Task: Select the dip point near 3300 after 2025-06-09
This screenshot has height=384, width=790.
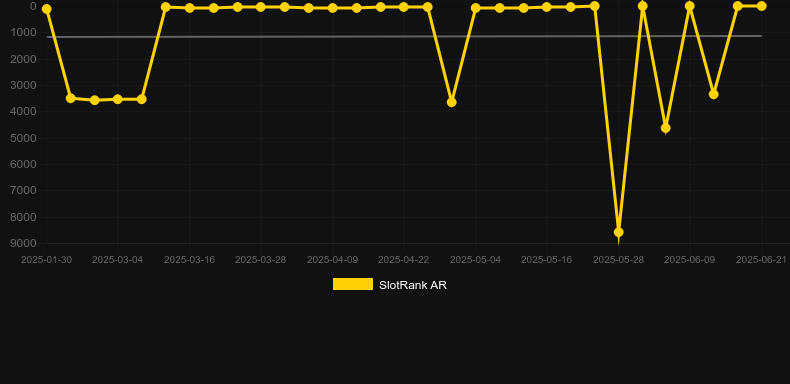Action: [x=713, y=94]
